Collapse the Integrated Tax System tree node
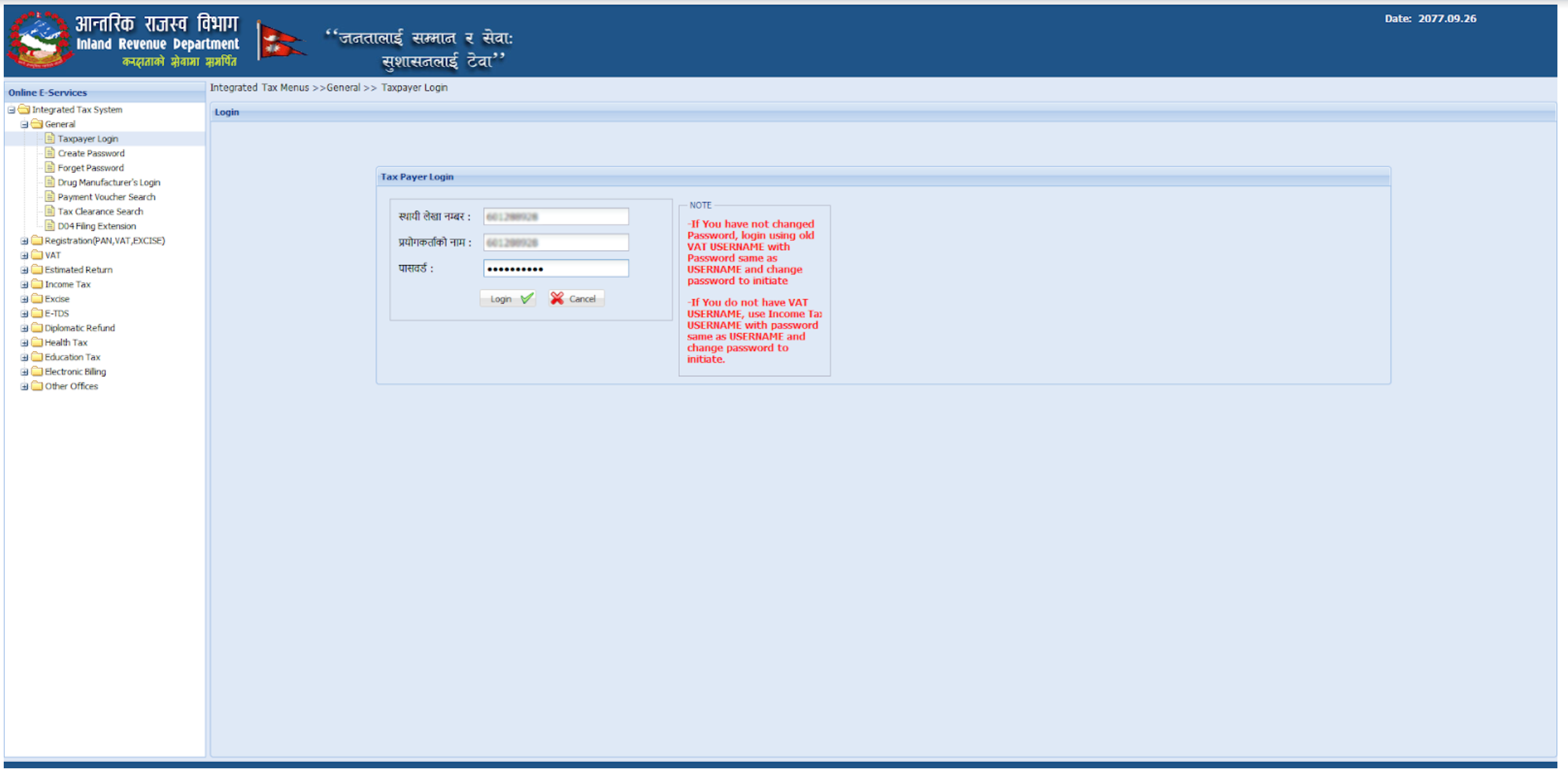Viewport: 1568px width, 777px height. coord(11,110)
